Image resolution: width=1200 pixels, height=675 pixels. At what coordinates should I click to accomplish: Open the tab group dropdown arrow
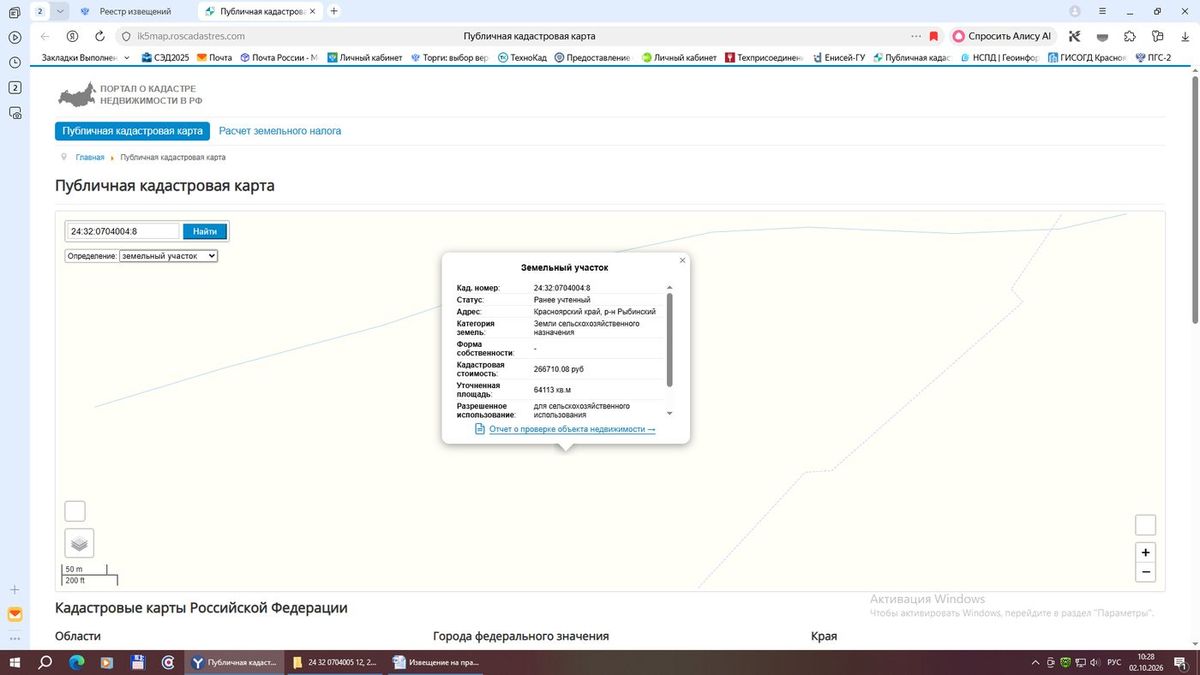60,11
